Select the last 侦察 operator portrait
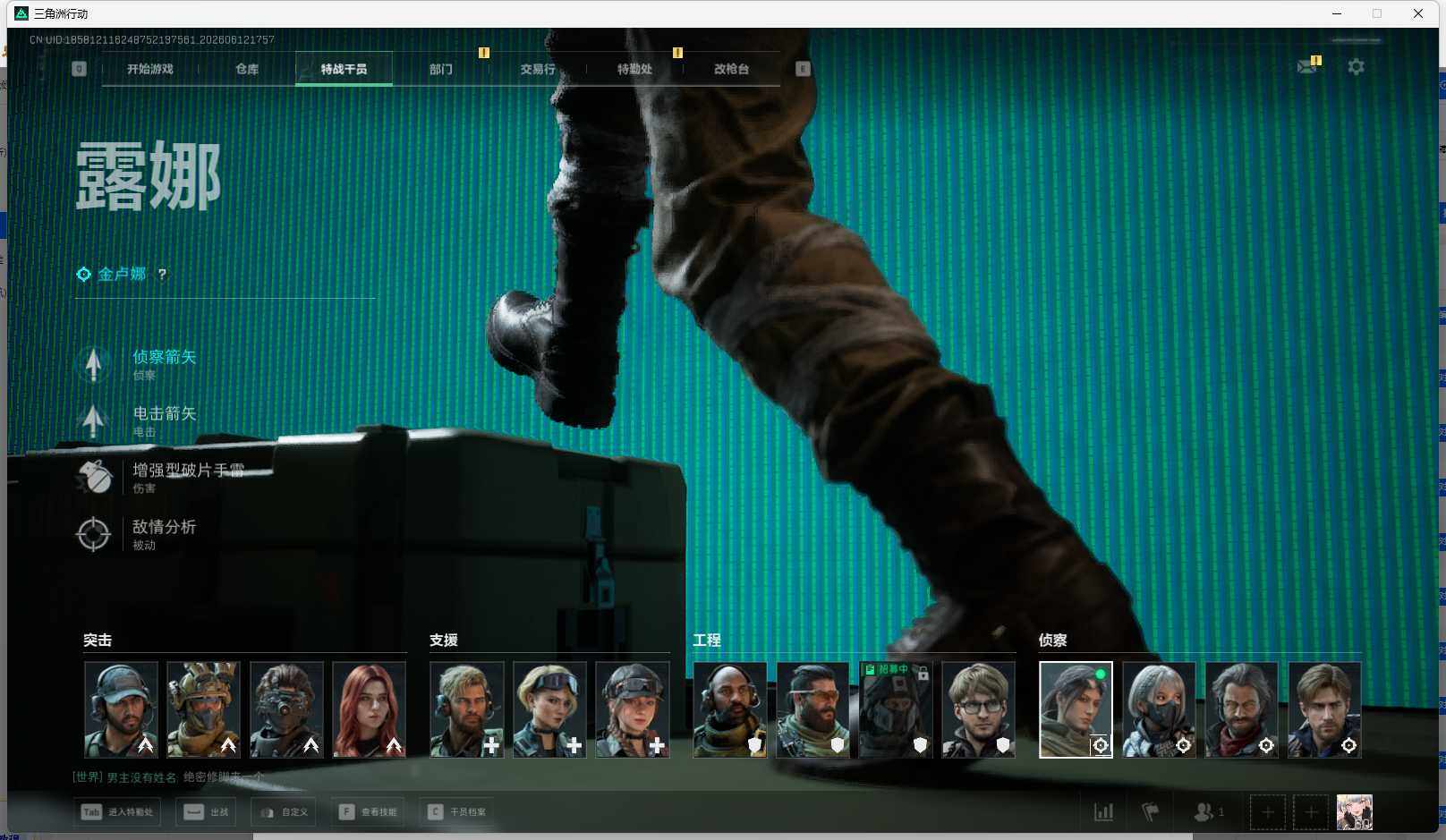This screenshot has width=1446, height=840. 1324,709
